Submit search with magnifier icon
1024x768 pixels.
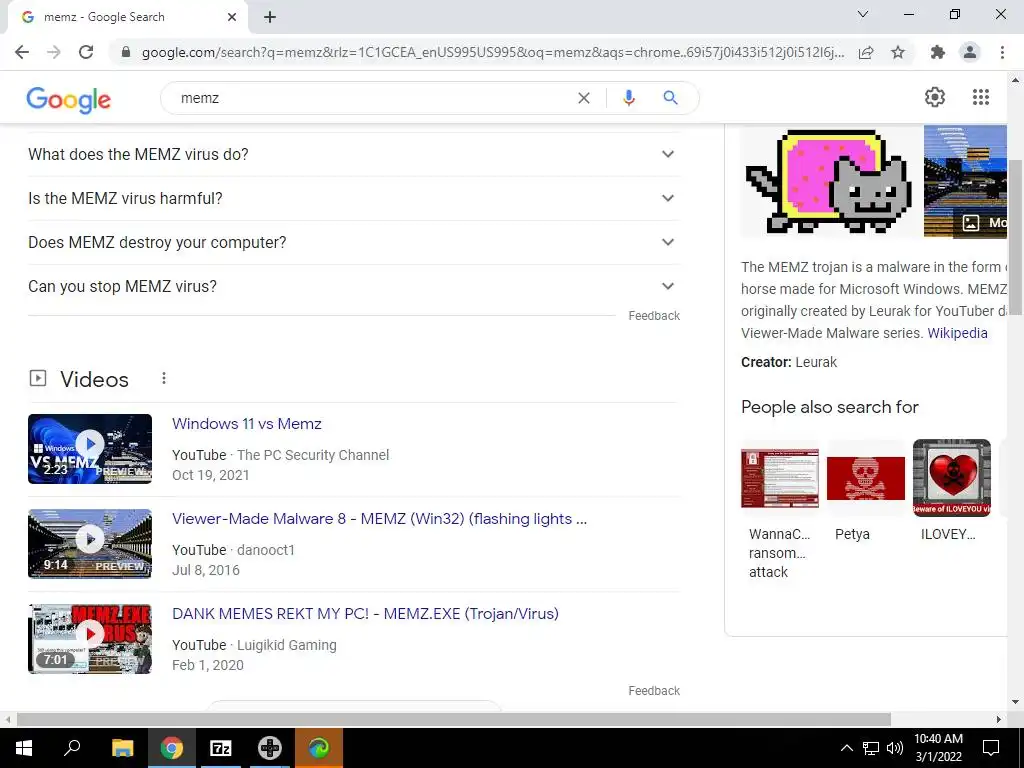tap(670, 98)
